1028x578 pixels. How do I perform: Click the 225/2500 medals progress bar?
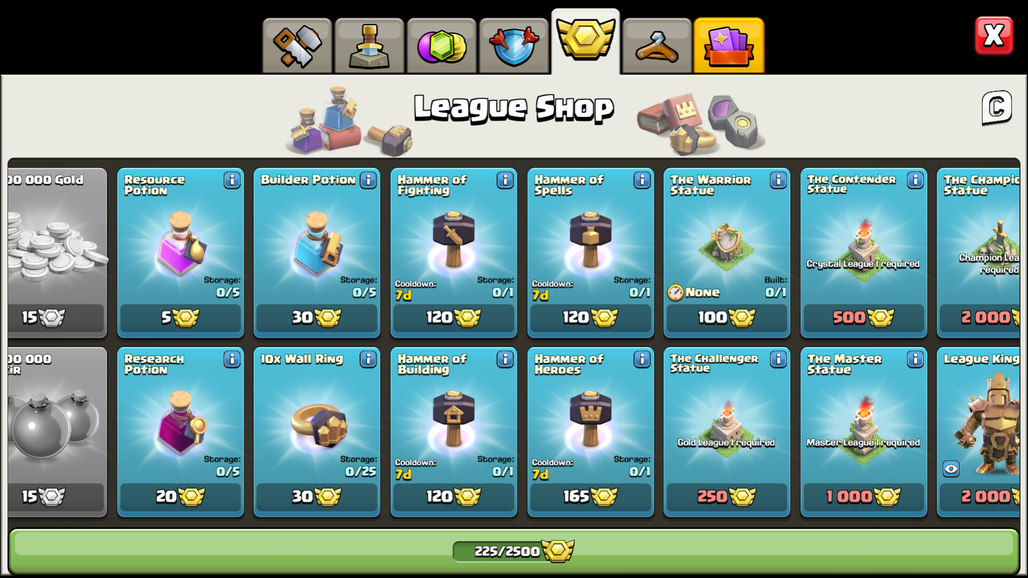click(x=514, y=551)
